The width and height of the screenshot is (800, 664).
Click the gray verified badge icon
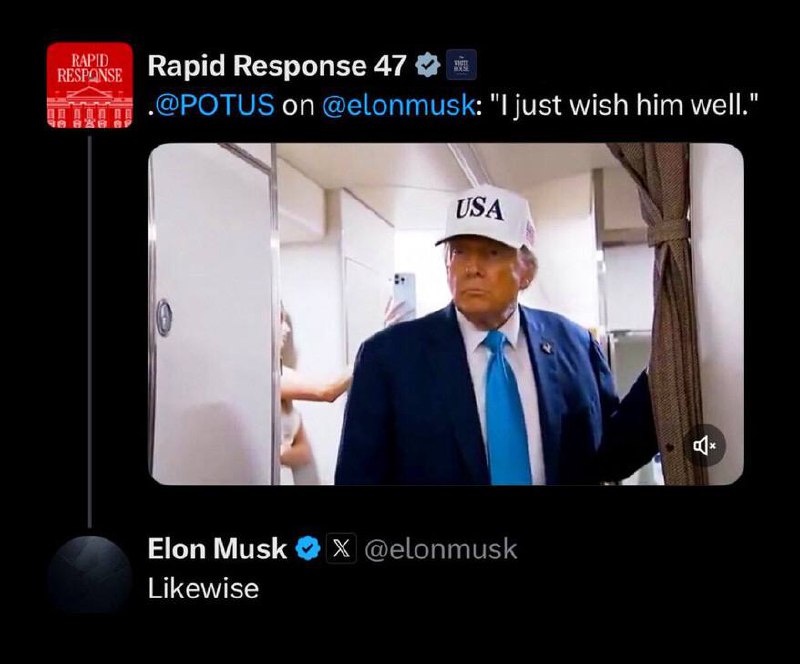click(x=428, y=65)
